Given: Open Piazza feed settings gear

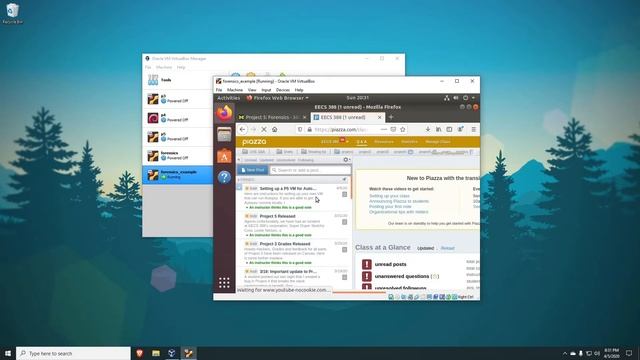Looking at the screenshot, I should 346,160.
